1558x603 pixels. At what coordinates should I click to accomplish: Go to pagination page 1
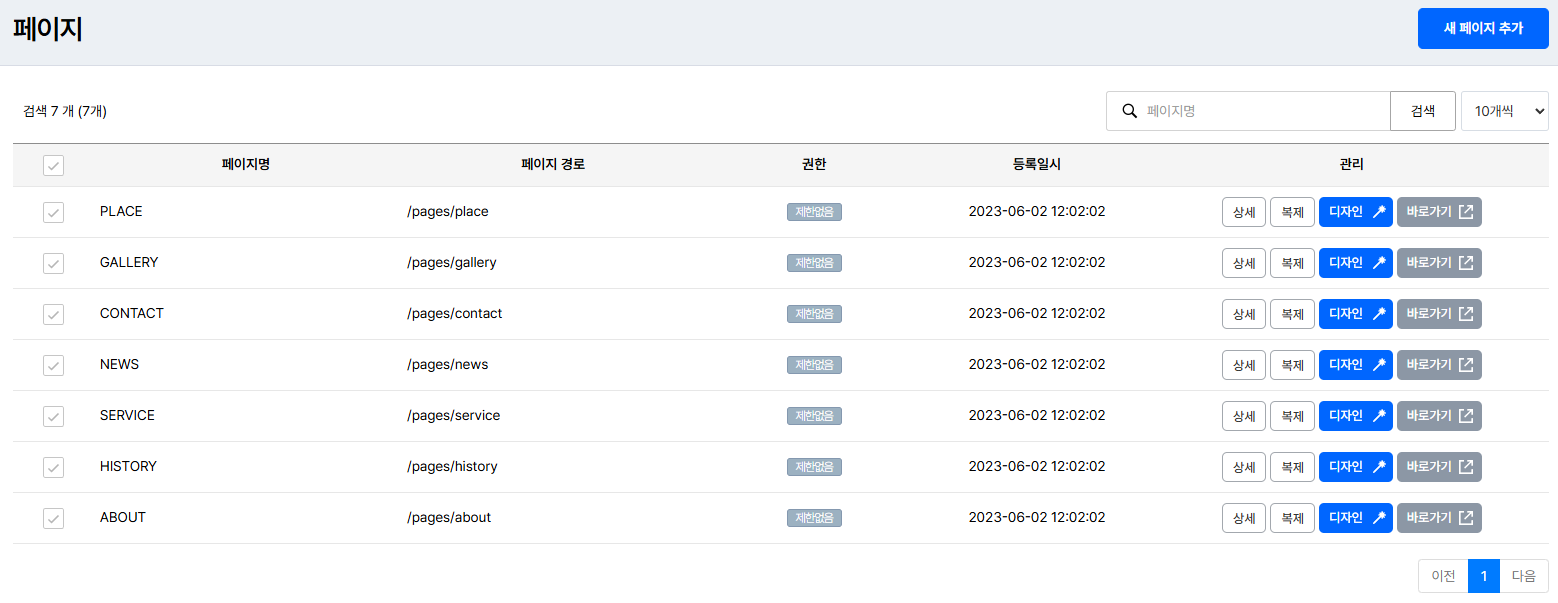tap(1483, 576)
